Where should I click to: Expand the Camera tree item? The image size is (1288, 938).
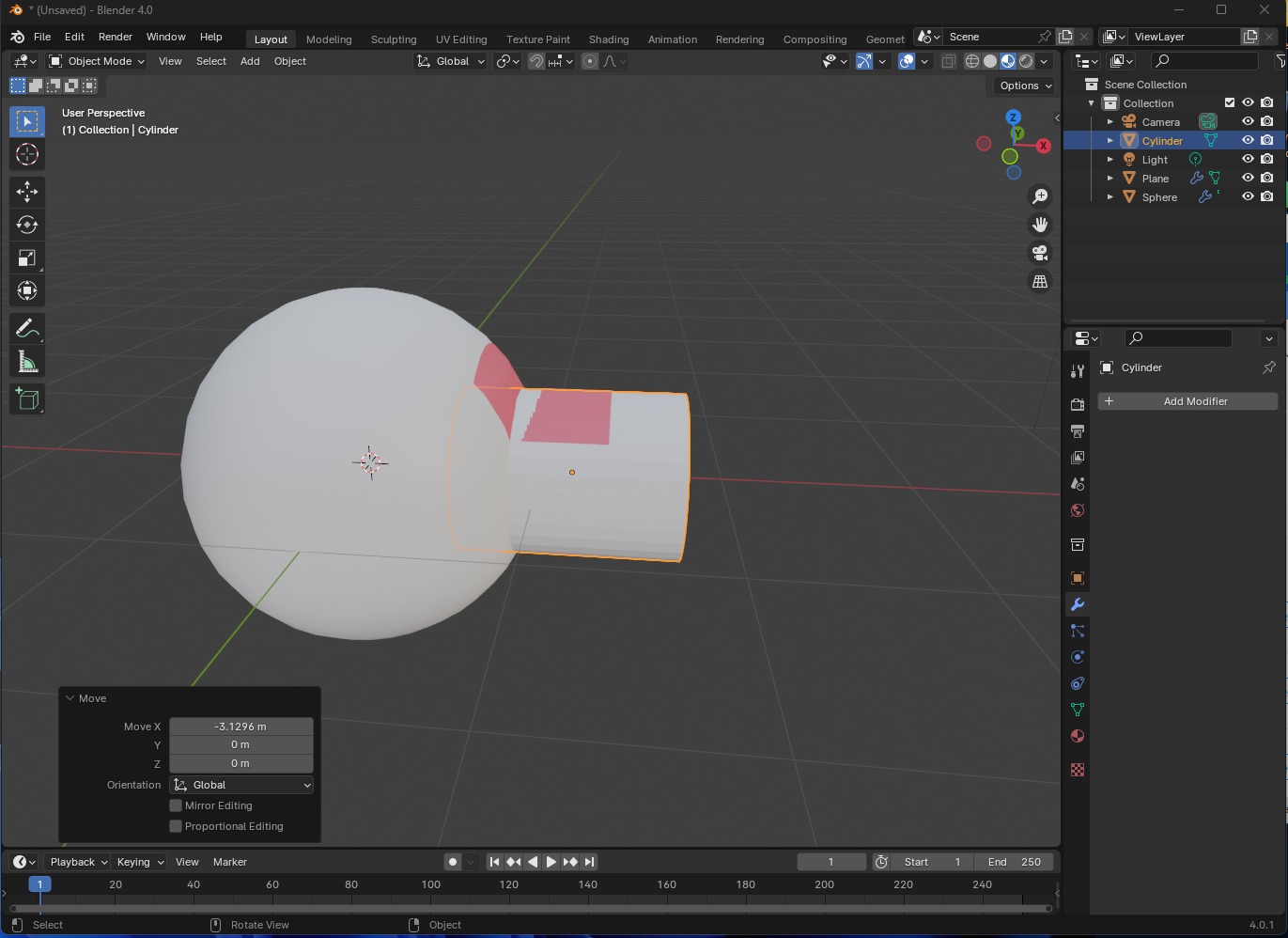tap(1110, 121)
